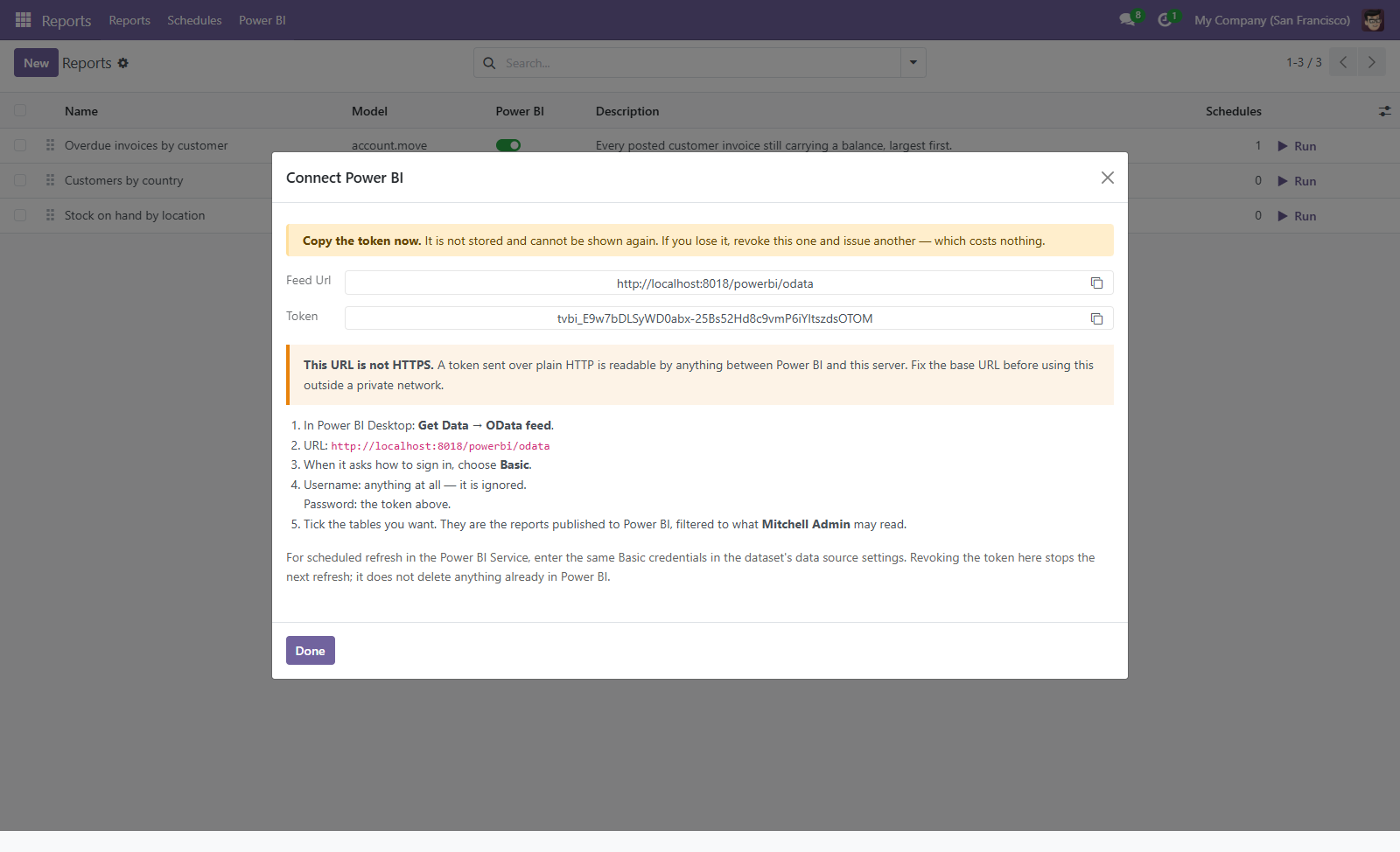Screen dimensions: 1400x852
Task: Copy the Feed Url to clipboard
Action: tap(1096, 283)
